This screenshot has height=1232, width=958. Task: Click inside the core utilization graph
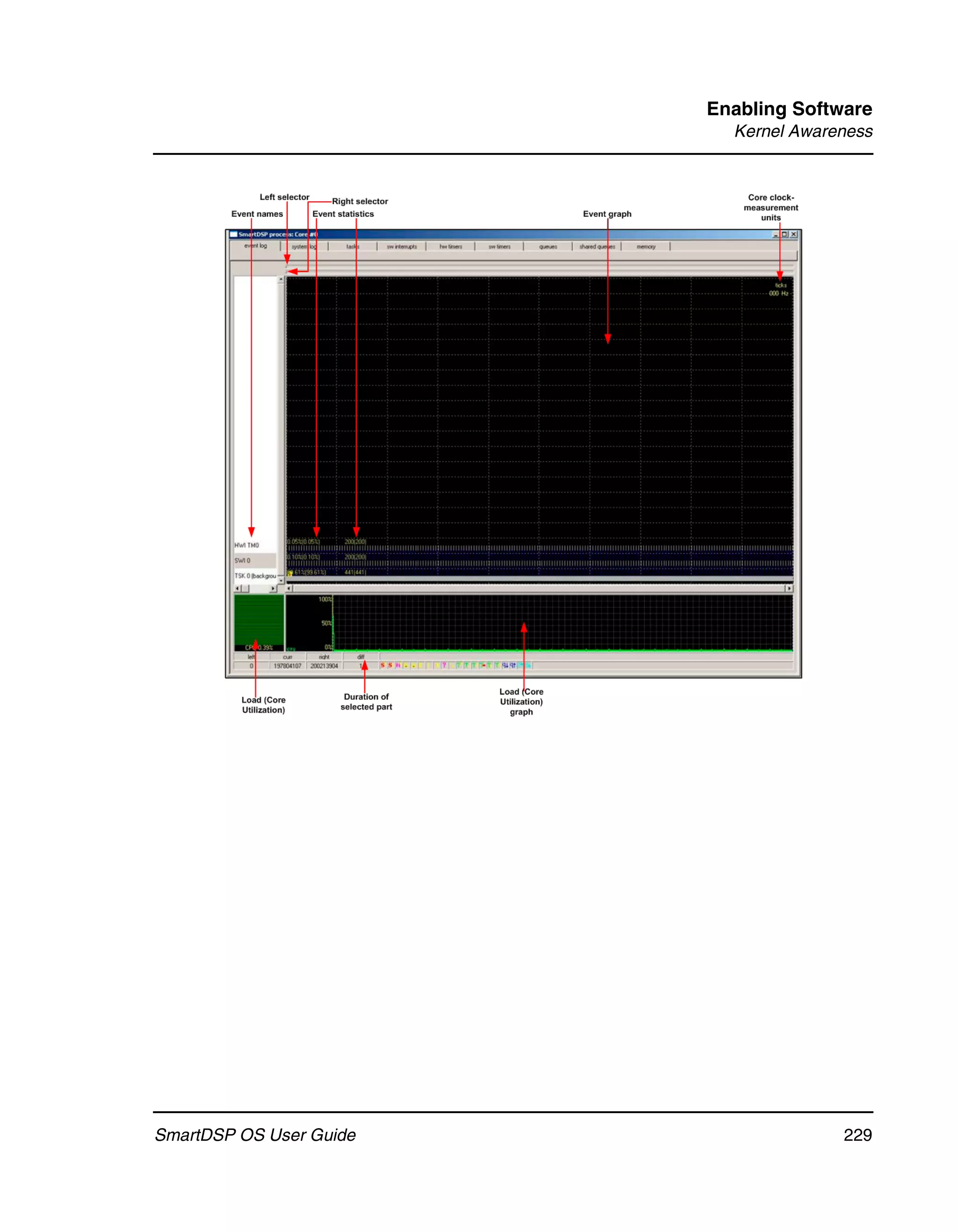coord(563,623)
